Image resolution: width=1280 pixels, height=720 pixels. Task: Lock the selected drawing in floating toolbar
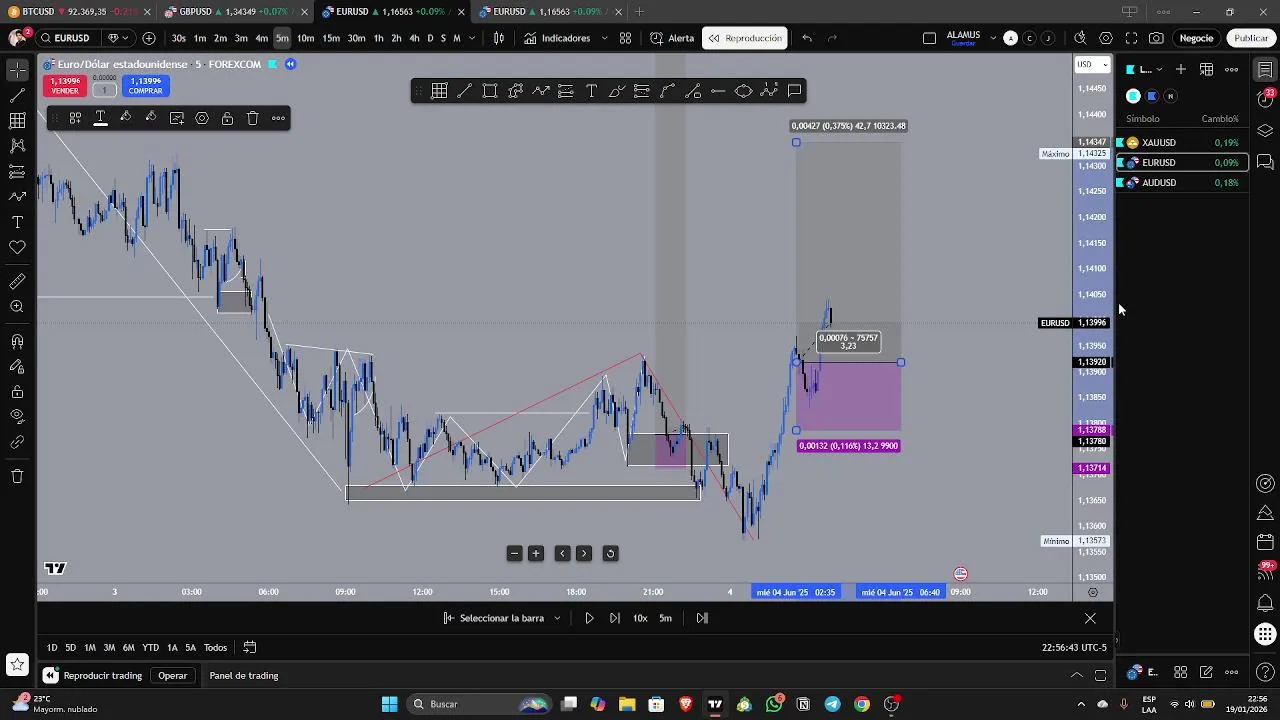coord(227,118)
